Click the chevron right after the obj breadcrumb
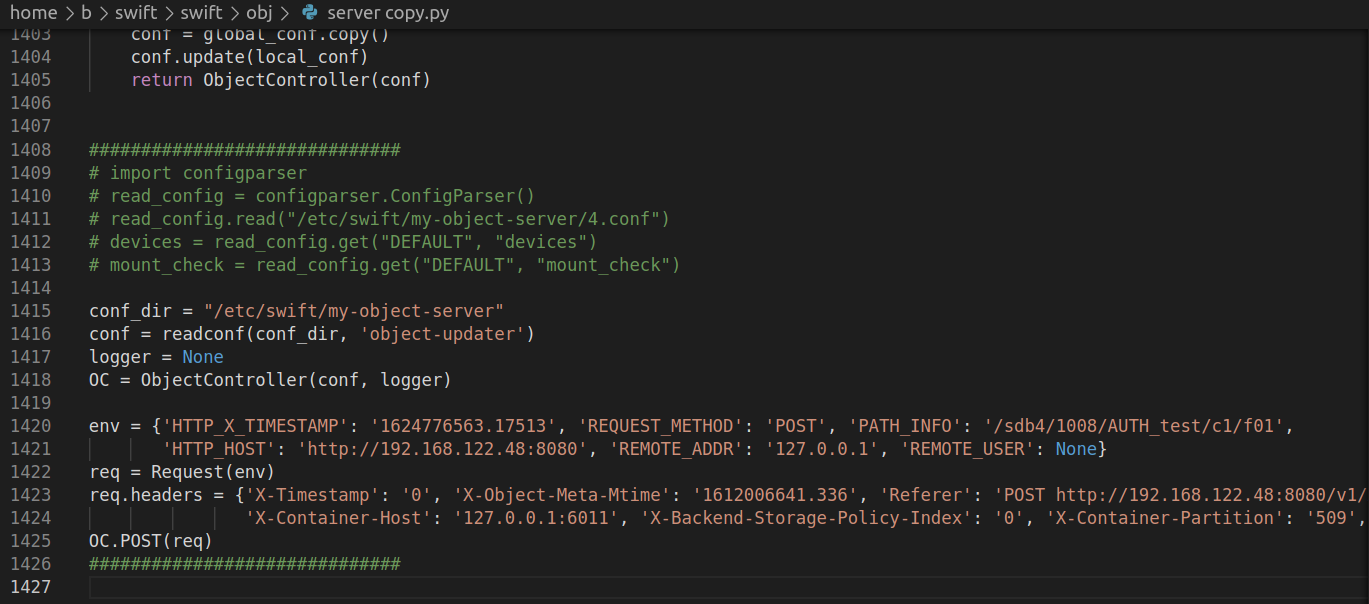 [284, 13]
